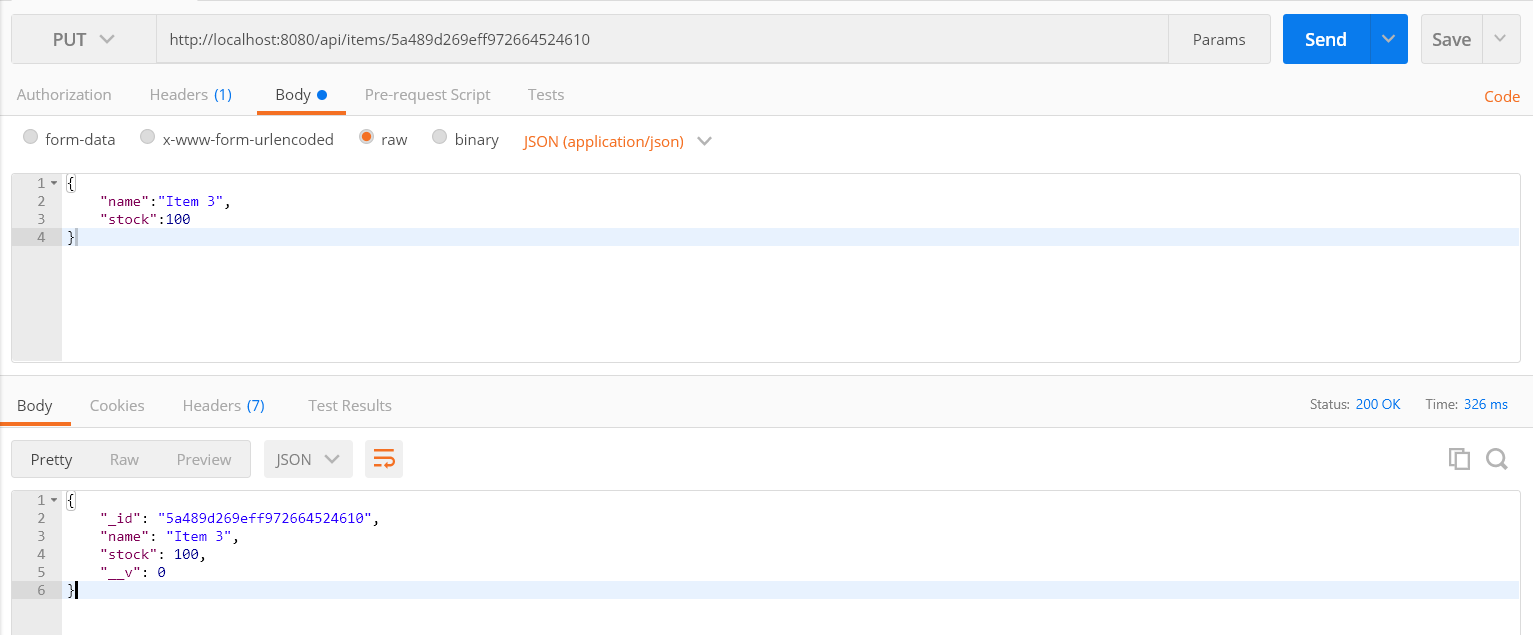This screenshot has width=1533, height=635.
Task: Switch response view to Raw
Action: click(124, 459)
